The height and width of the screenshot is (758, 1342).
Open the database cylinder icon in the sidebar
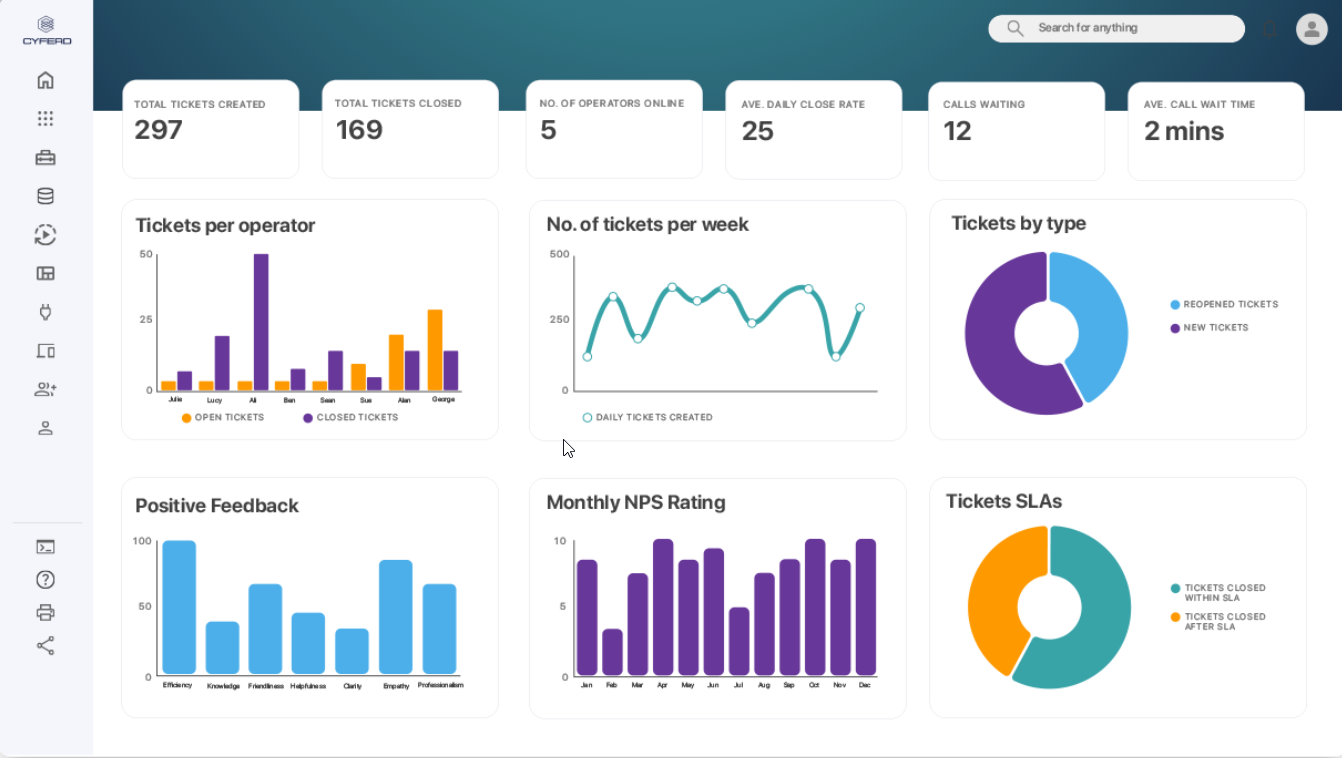(x=45, y=196)
